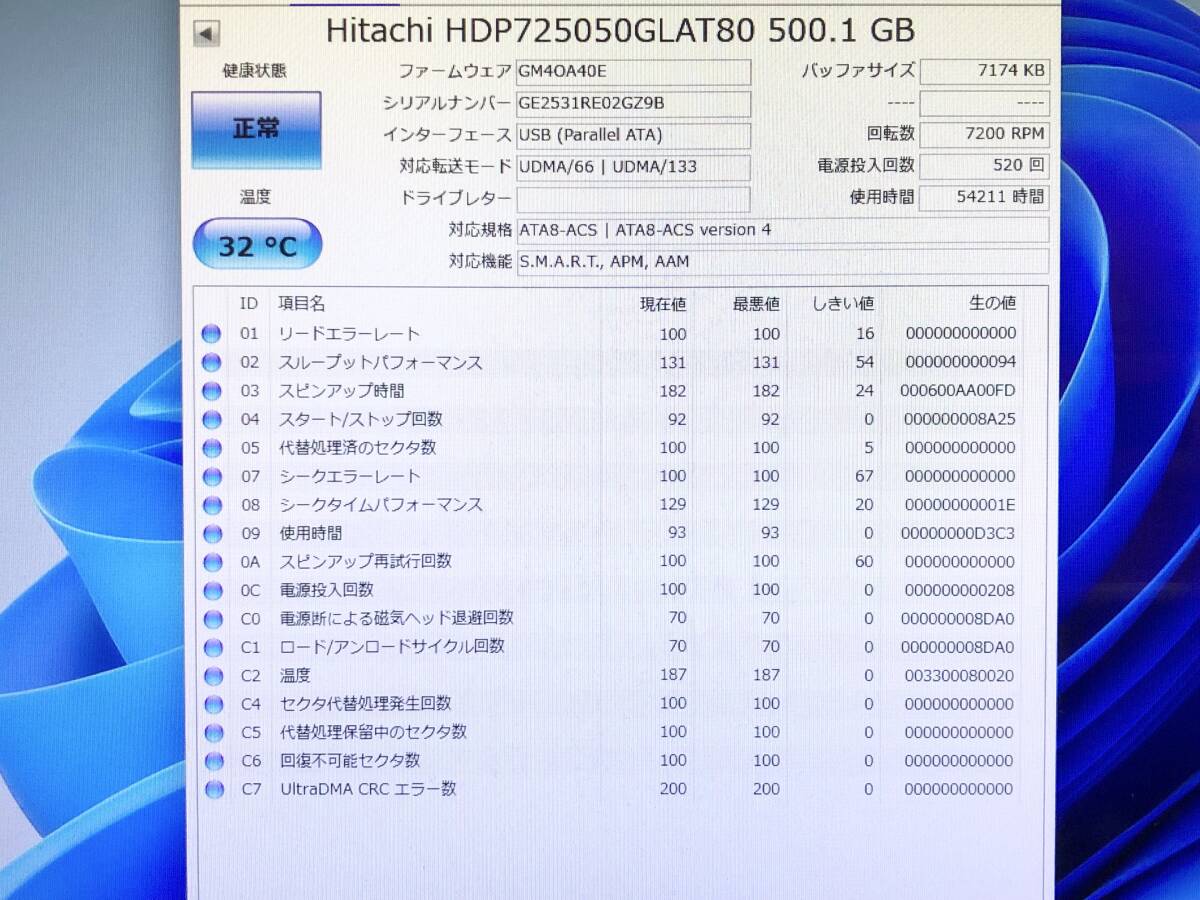Click the 対応機能 field S.M.A.R.T., APM, AAM
1200x900 pixels.
pyautogui.click(x=783, y=262)
